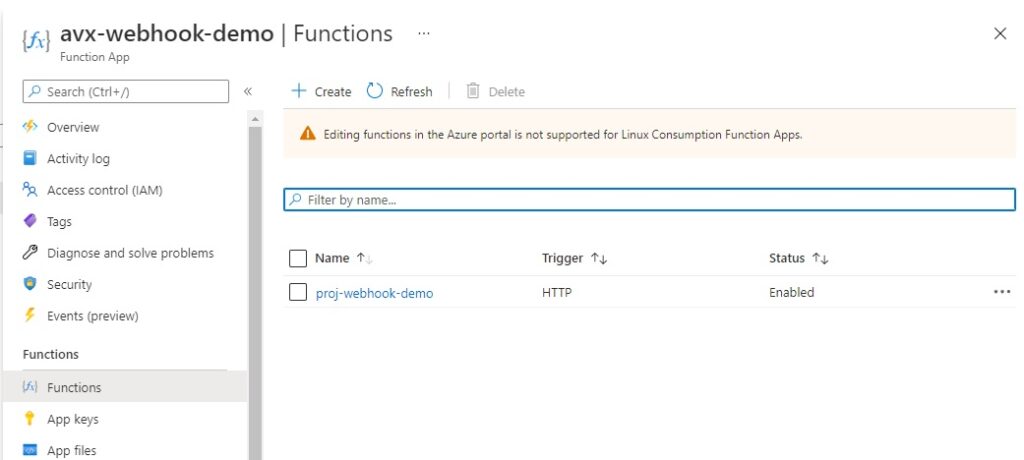Open Diagnose and solve problems wrench icon
This screenshot has width=1024, height=460.
(x=30, y=252)
